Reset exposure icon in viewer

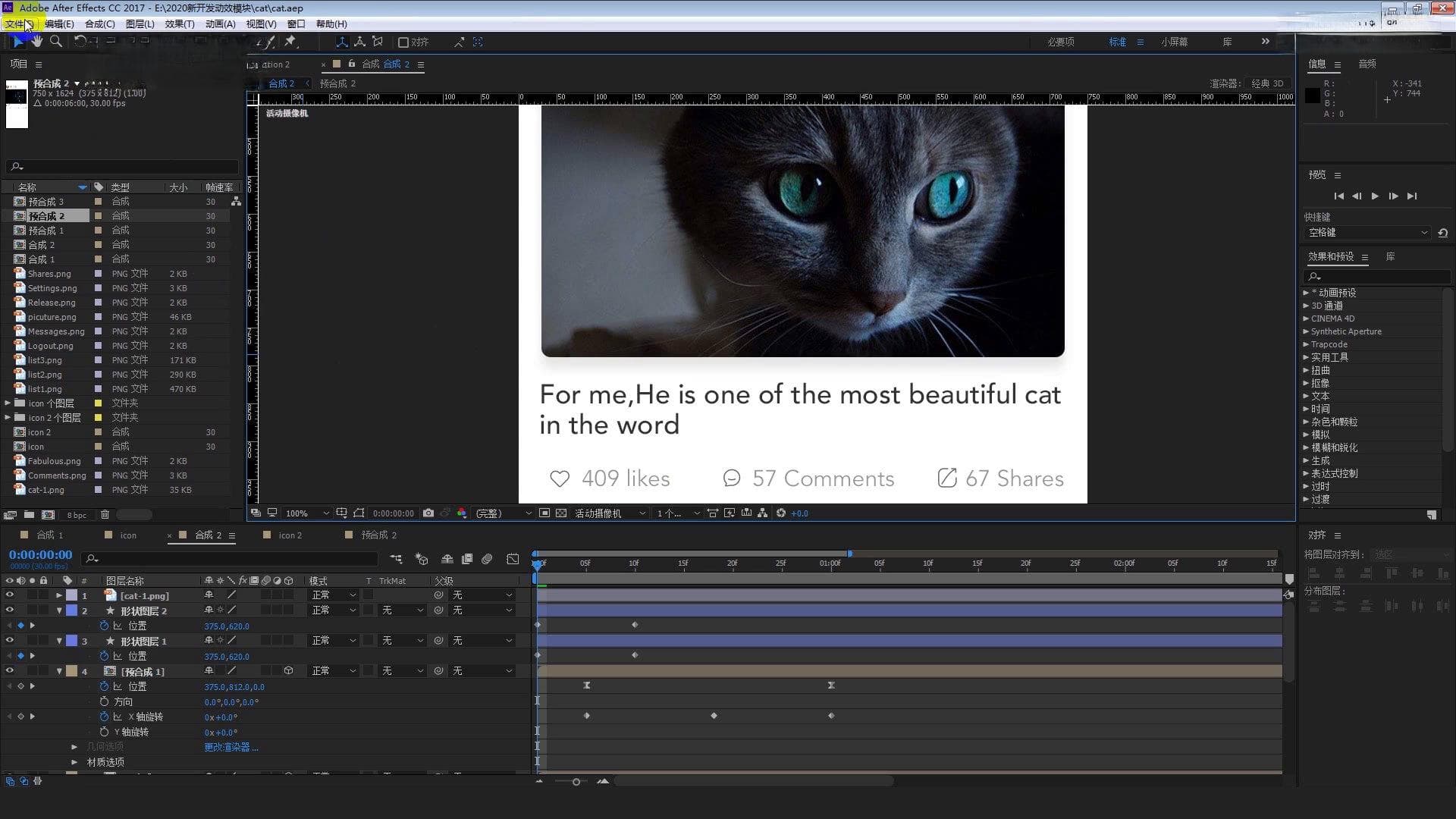point(781,513)
